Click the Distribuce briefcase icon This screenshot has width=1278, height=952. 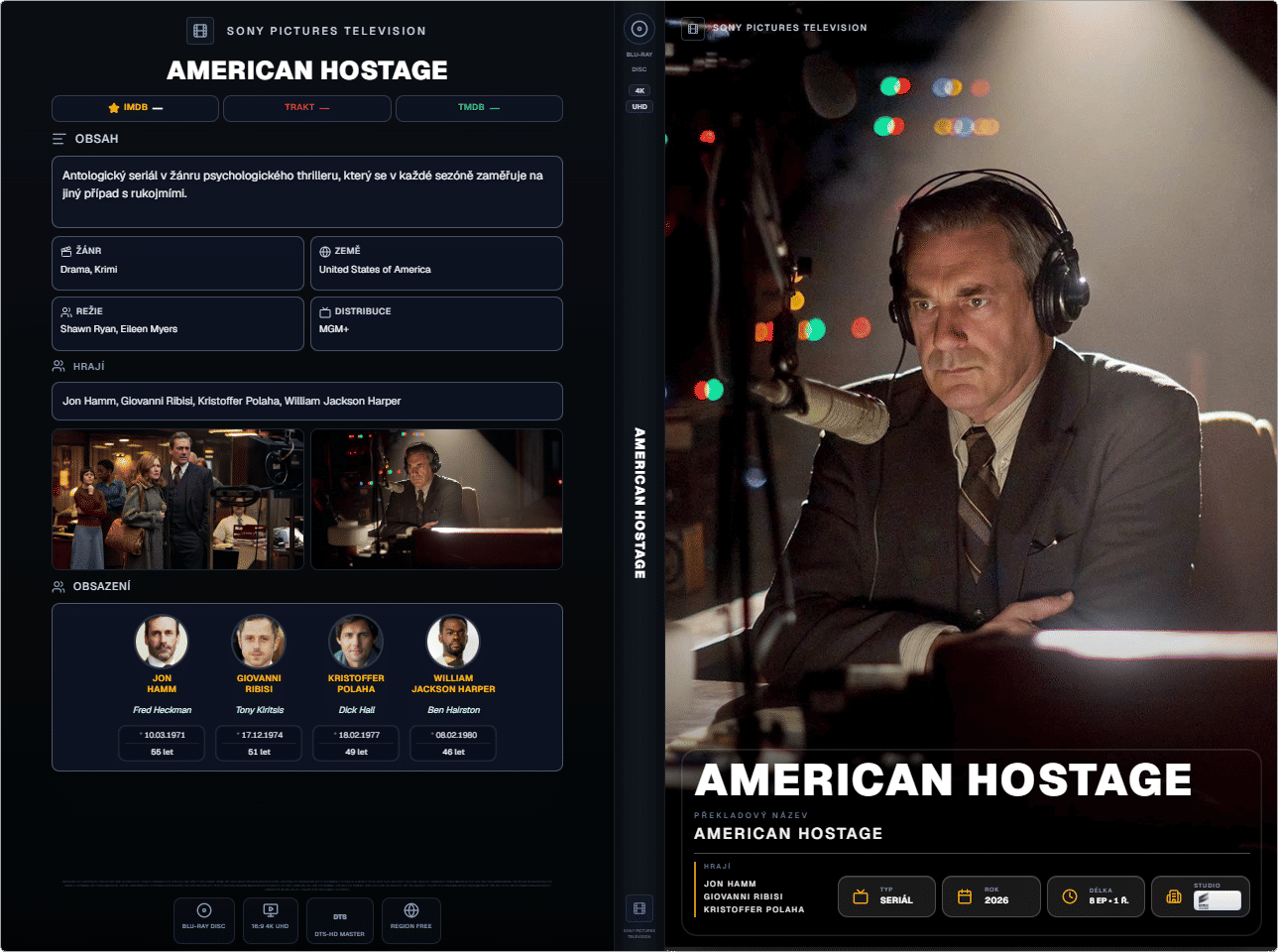pyautogui.click(x=325, y=311)
